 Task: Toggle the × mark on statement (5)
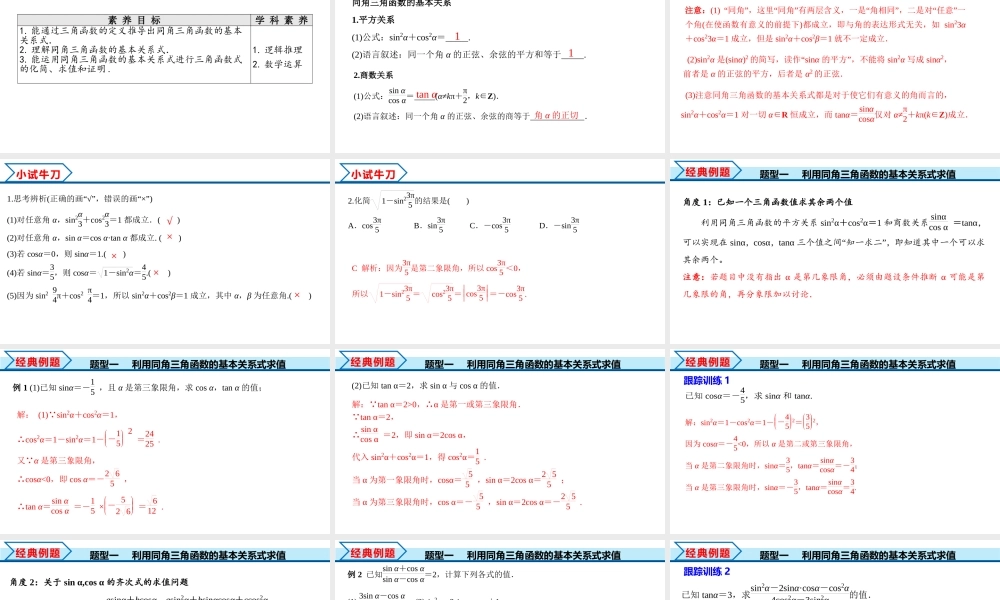click(296, 294)
